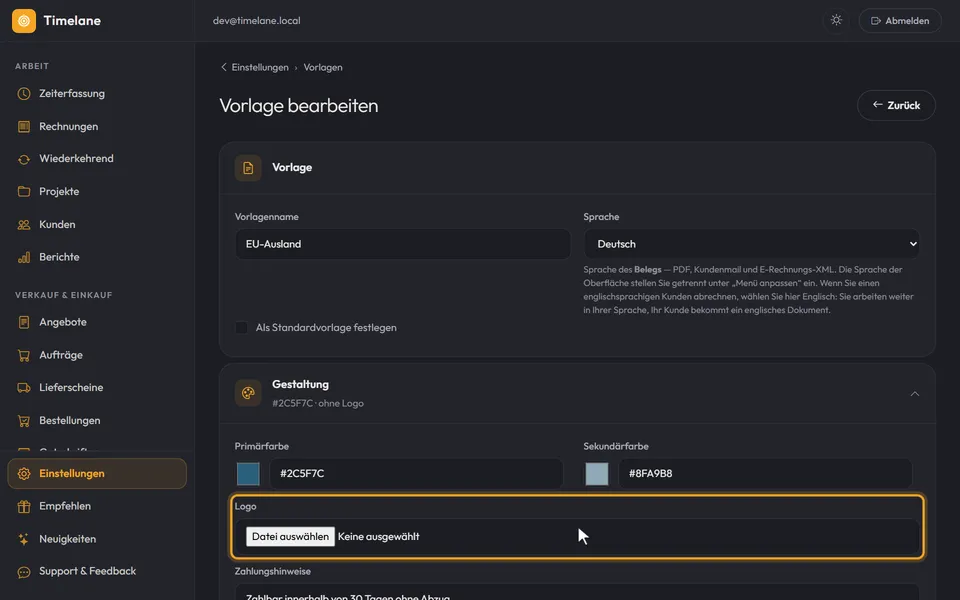Click the Wiederkehrend recurring arrows icon
The height and width of the screenshot is (600, 960).
[x=24, y=159]
